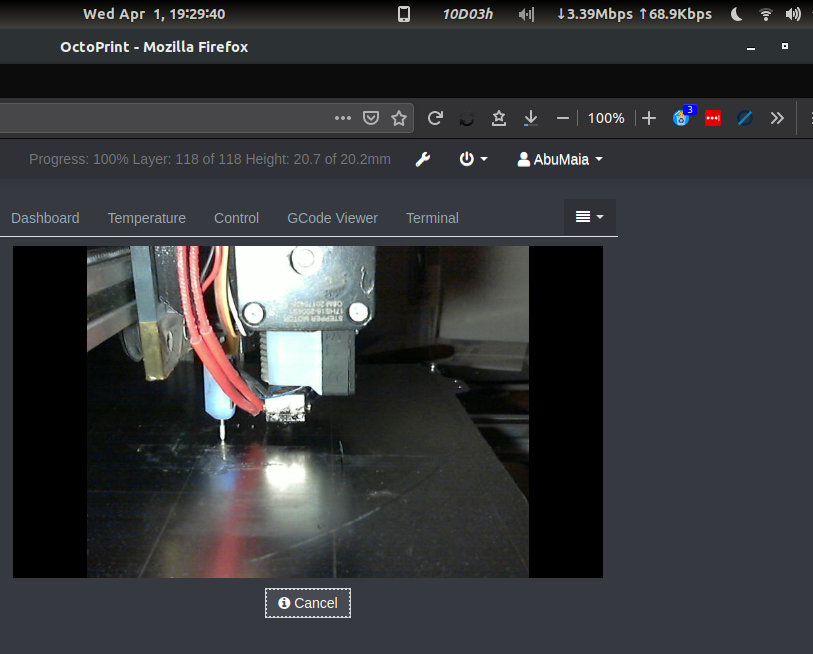
Task: Zoom the page in with the plus button
Action: [649, 118]
